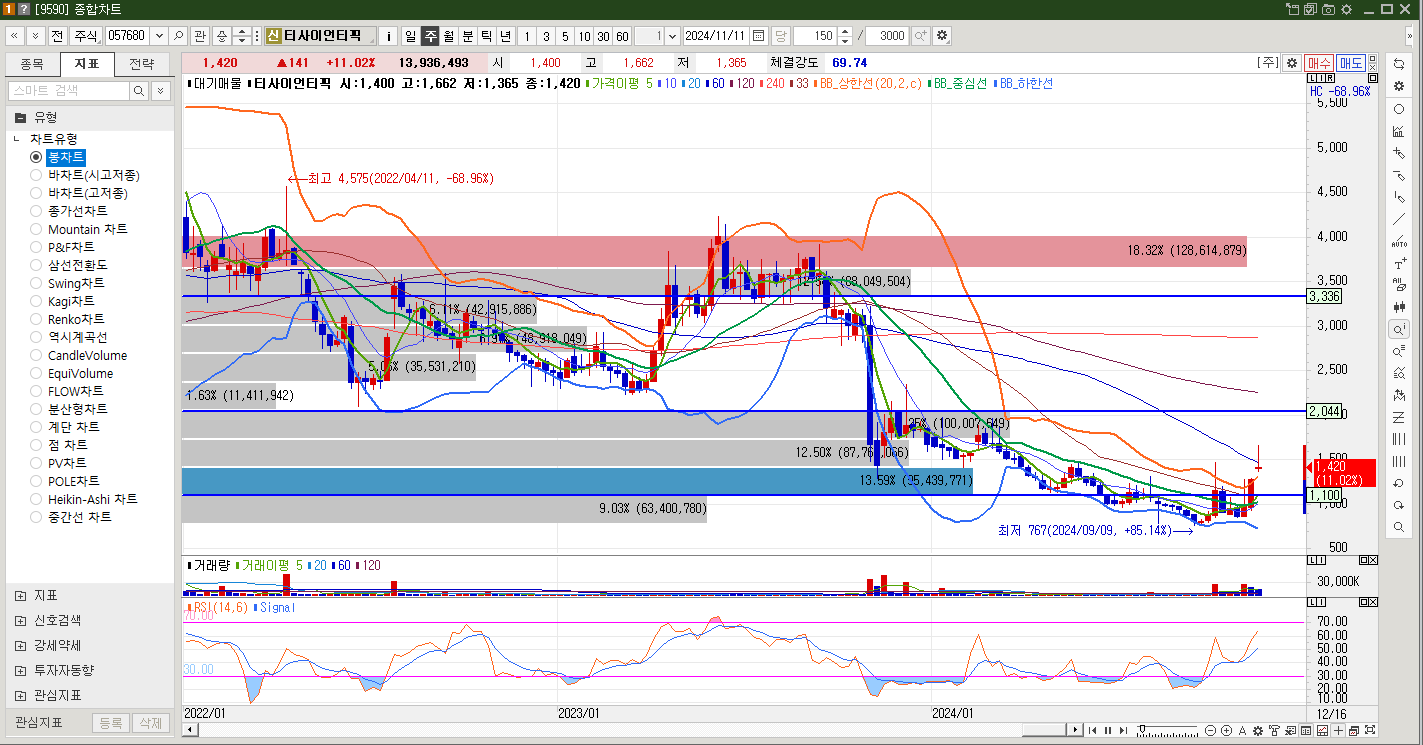Click the horizontal chart scrollbar right arrow

click(x=1075, y=729)
